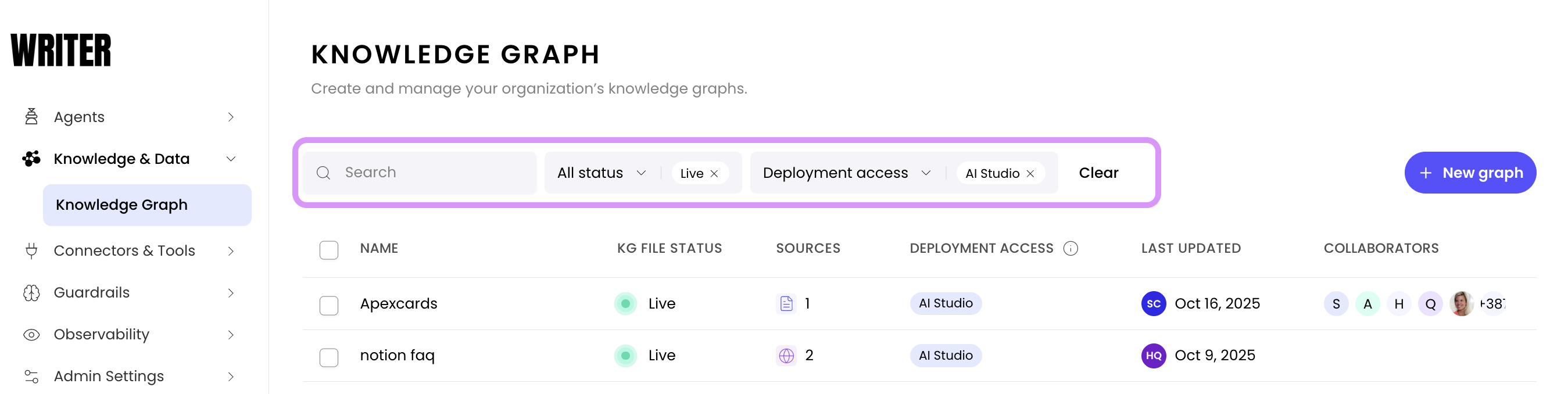Click the Apexcards document source icon

coord(786,303)
